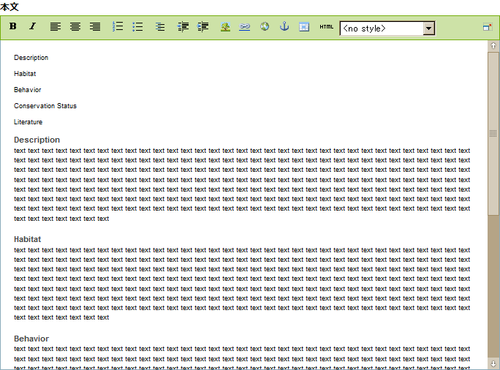Align text left

pyautogui.click(x=55, y=27)
